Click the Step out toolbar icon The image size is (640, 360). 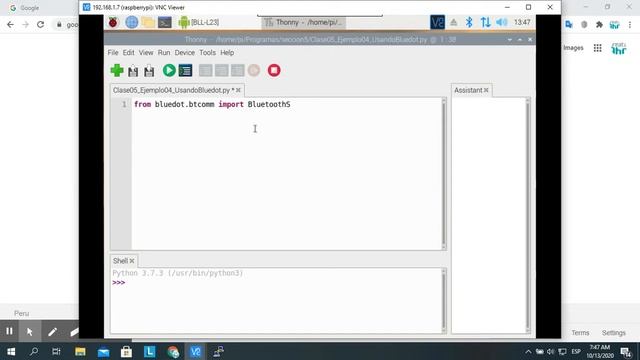(x=237, y=71)
